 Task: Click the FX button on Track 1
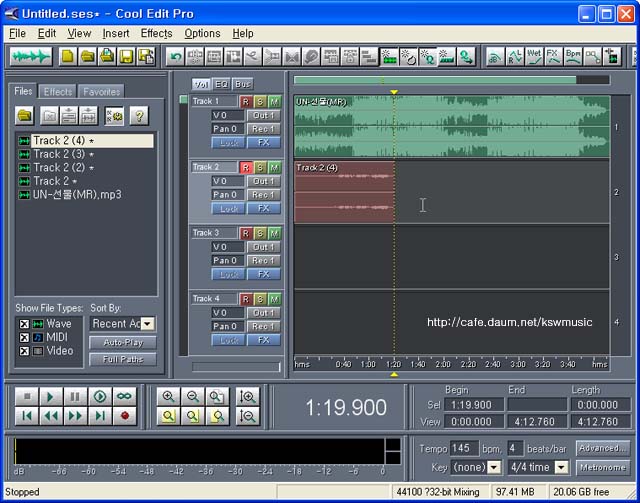click(264, 142)
